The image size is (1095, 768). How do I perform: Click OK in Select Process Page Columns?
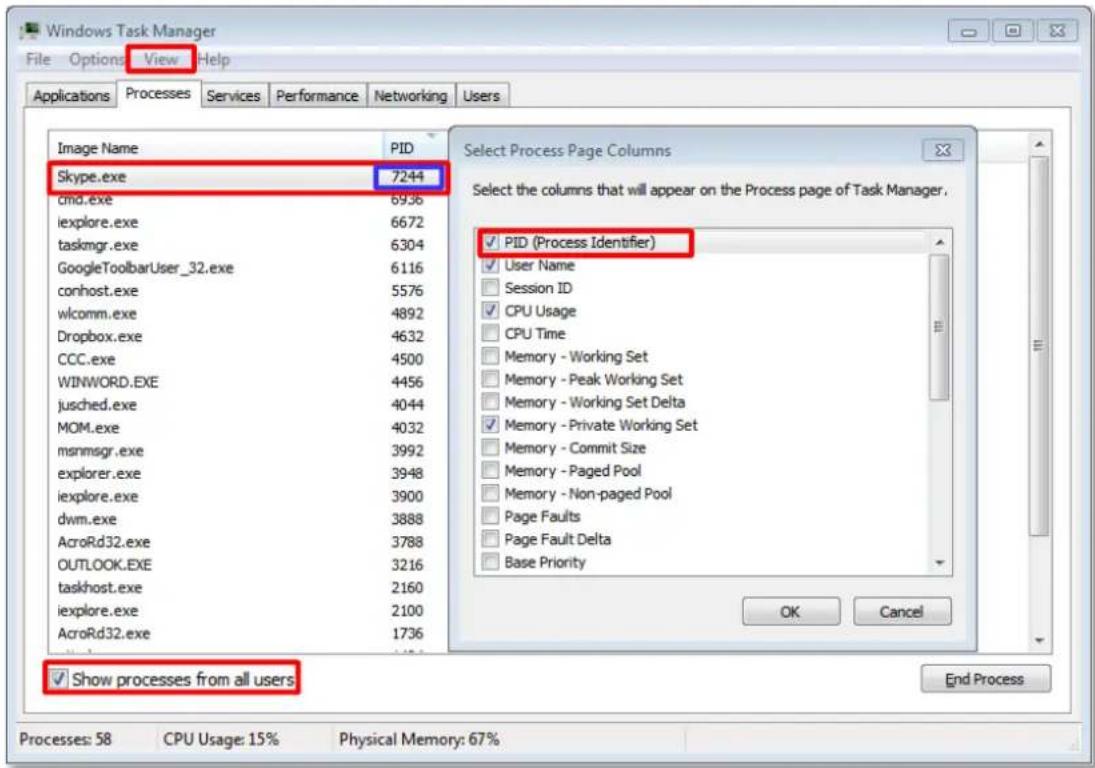point(791,612)
